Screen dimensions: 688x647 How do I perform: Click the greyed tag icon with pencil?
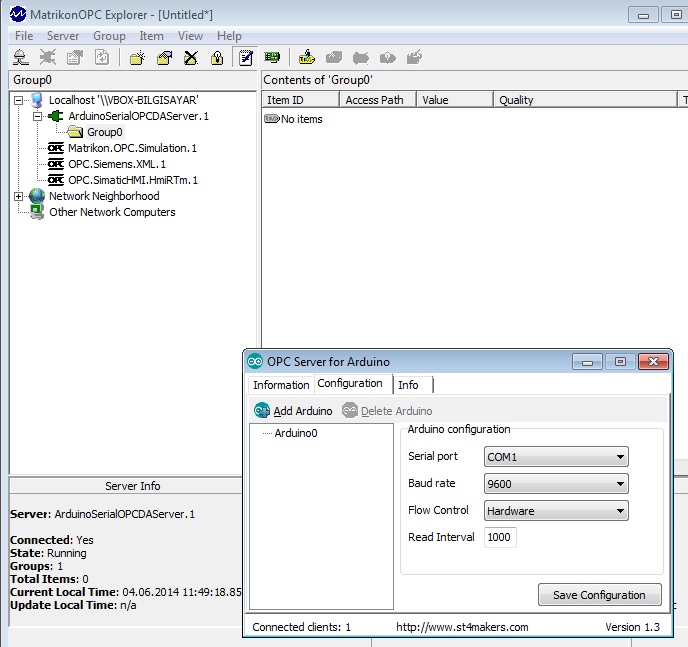415,57
